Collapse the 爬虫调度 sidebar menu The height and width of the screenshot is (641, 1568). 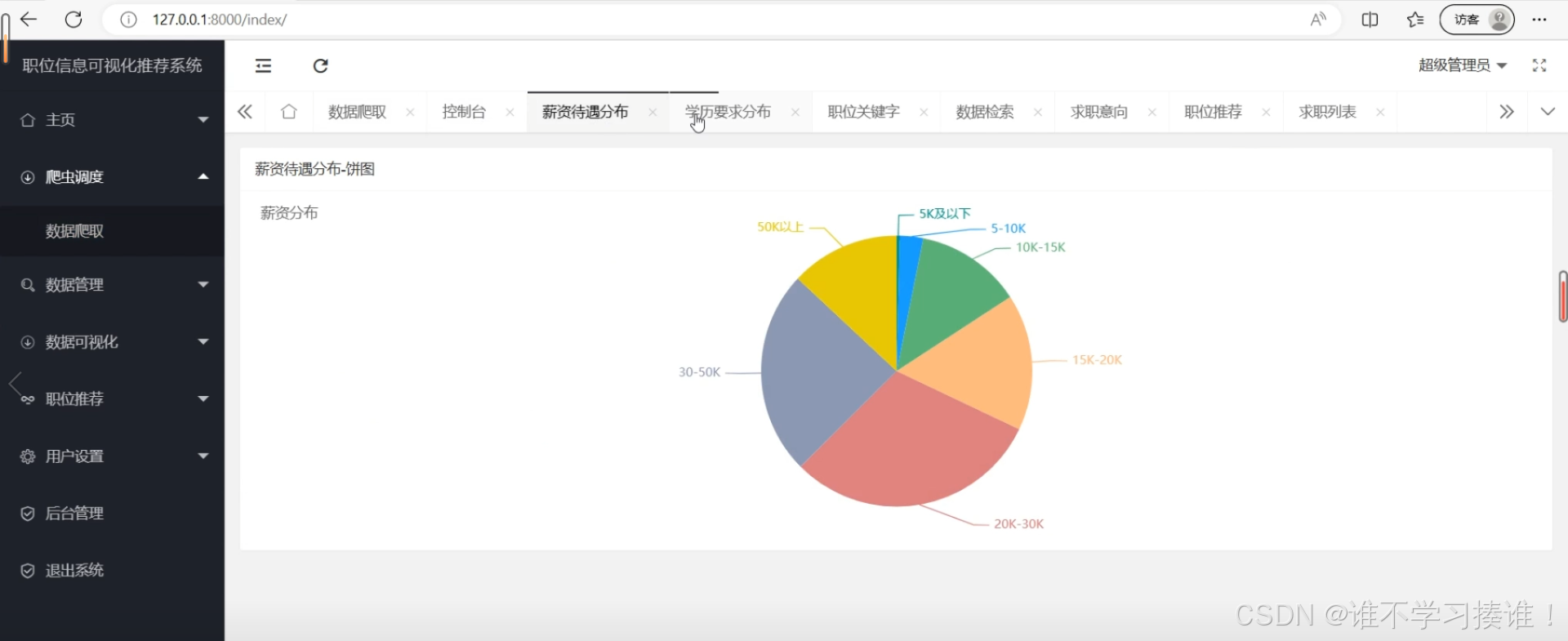point(113,177)
